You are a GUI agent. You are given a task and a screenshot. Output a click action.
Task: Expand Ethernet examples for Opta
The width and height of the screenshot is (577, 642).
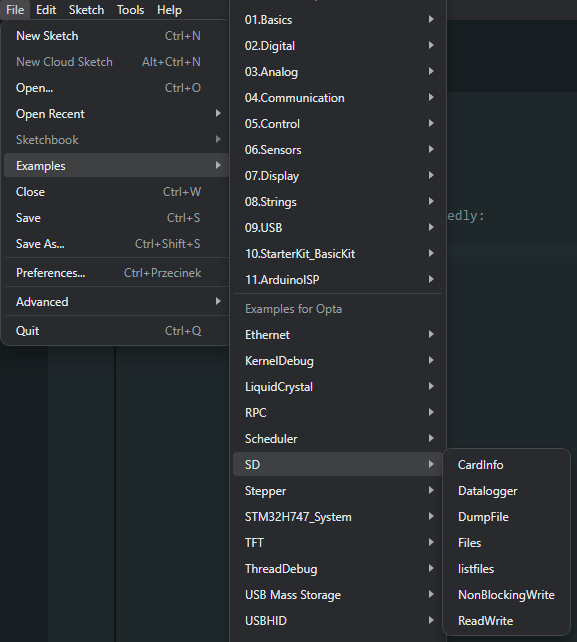coord(338,335)
